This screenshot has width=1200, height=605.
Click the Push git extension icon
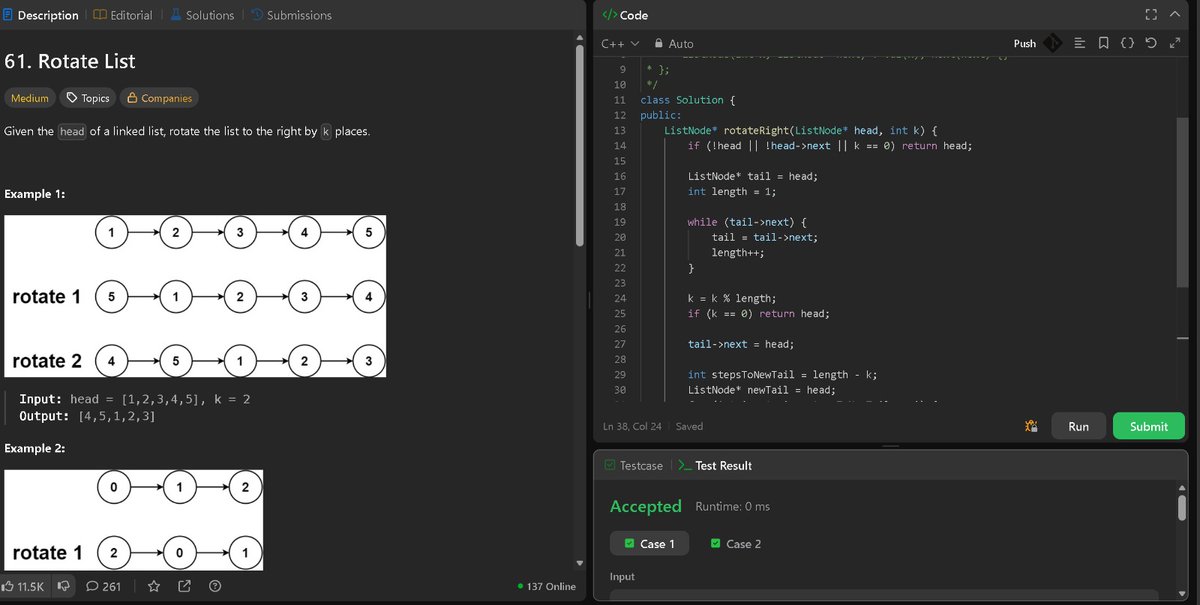point(1052,43)
